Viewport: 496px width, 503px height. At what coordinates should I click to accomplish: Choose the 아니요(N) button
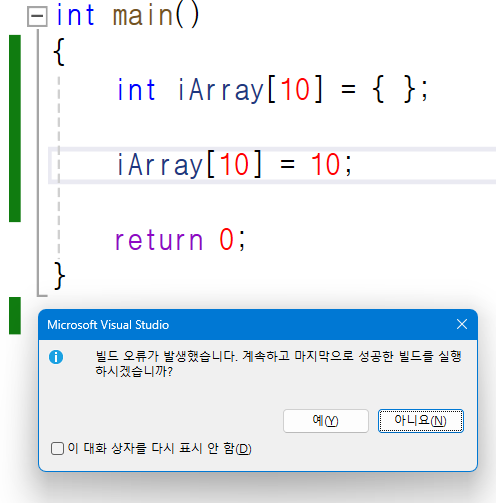coord(421,421)
